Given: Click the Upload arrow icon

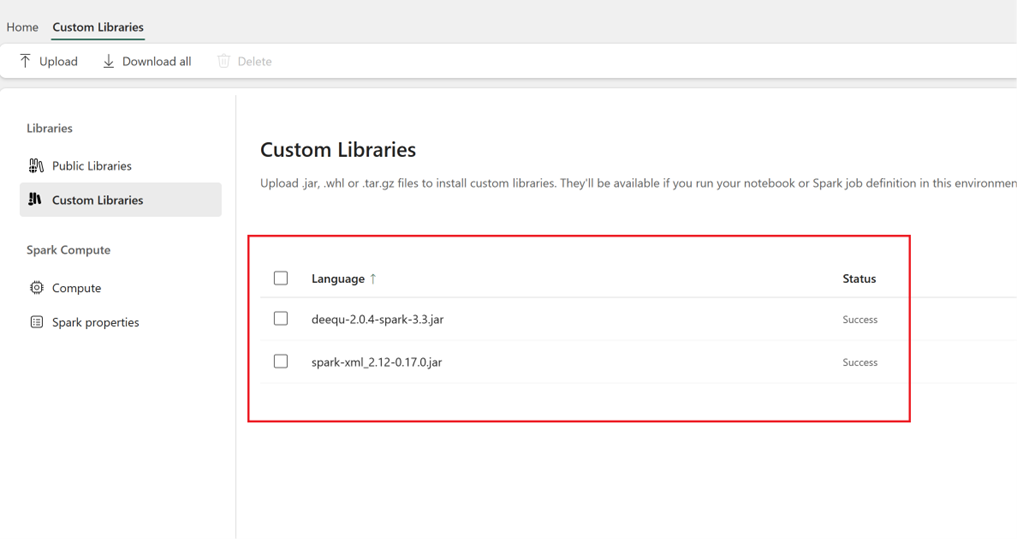Looking at the screenshot, I should pos(25,61).
